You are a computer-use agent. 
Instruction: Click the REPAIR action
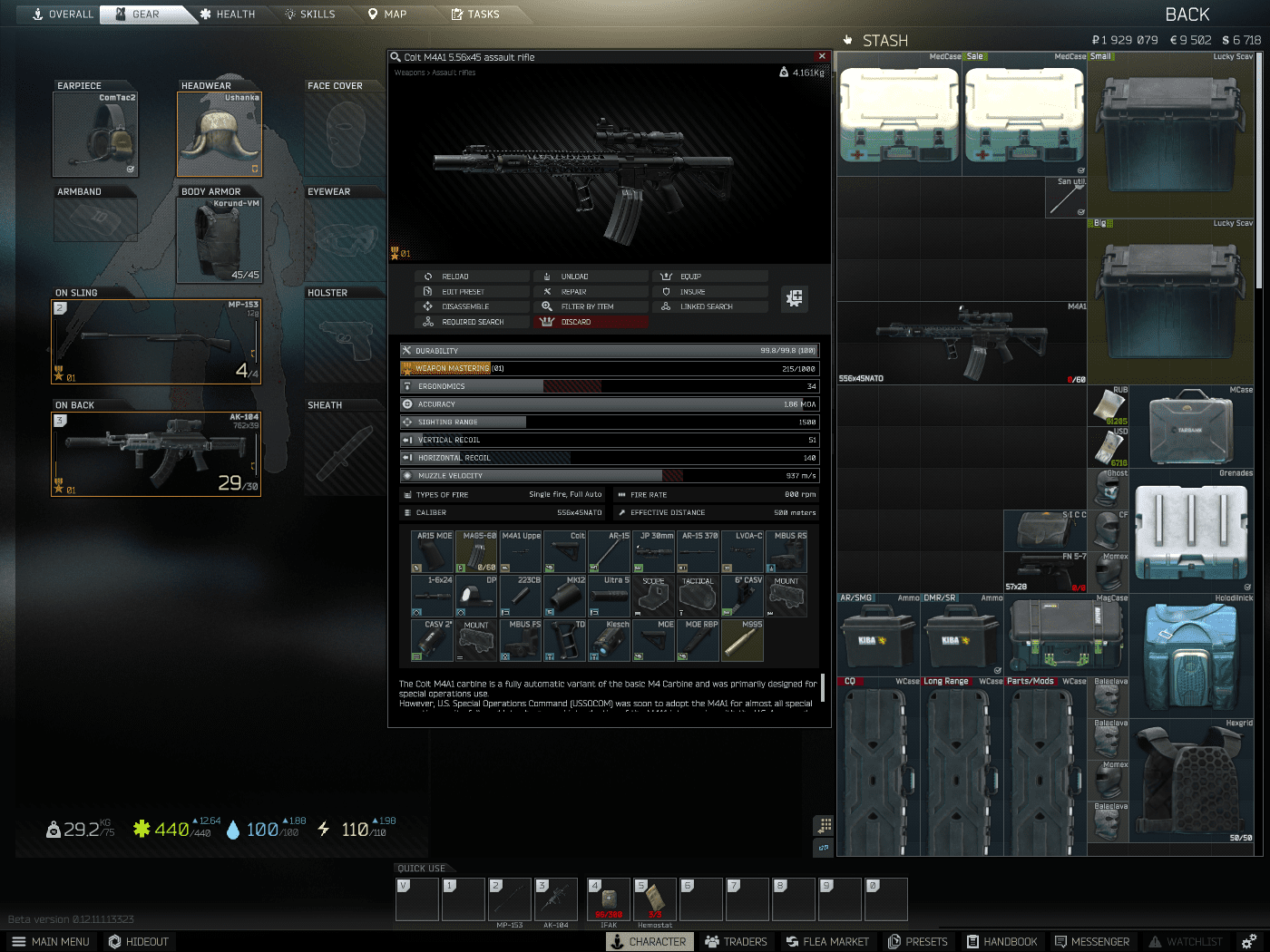click(591, 292)
